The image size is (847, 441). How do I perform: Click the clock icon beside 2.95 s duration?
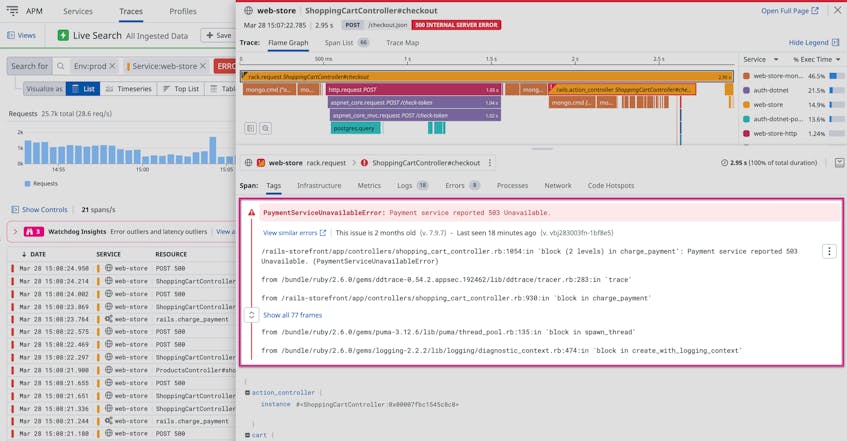(x=724, y=163)
